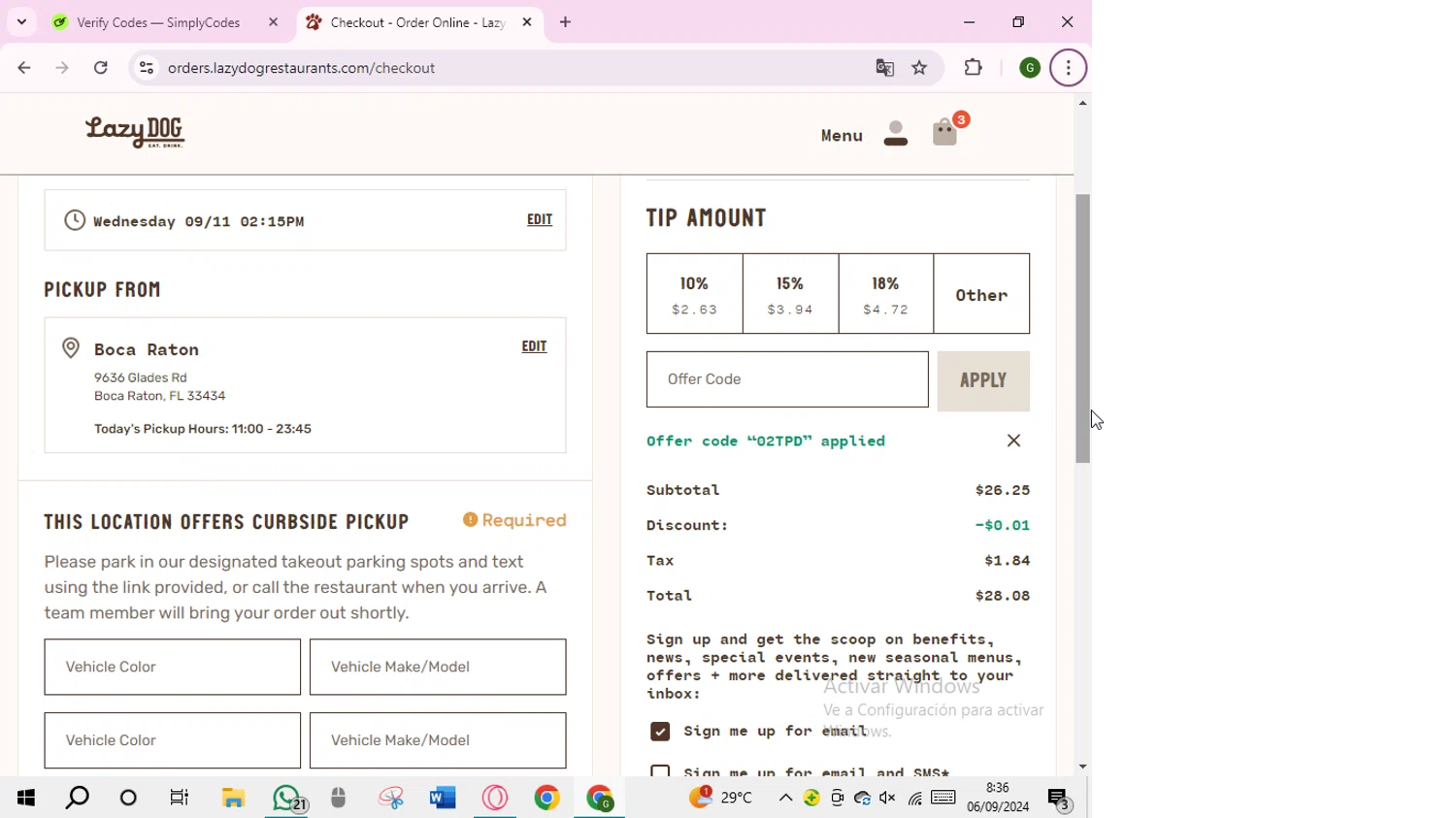This screenshot has width=1456, height=818.
Task: Go forward to the next page
Action: 62,68
